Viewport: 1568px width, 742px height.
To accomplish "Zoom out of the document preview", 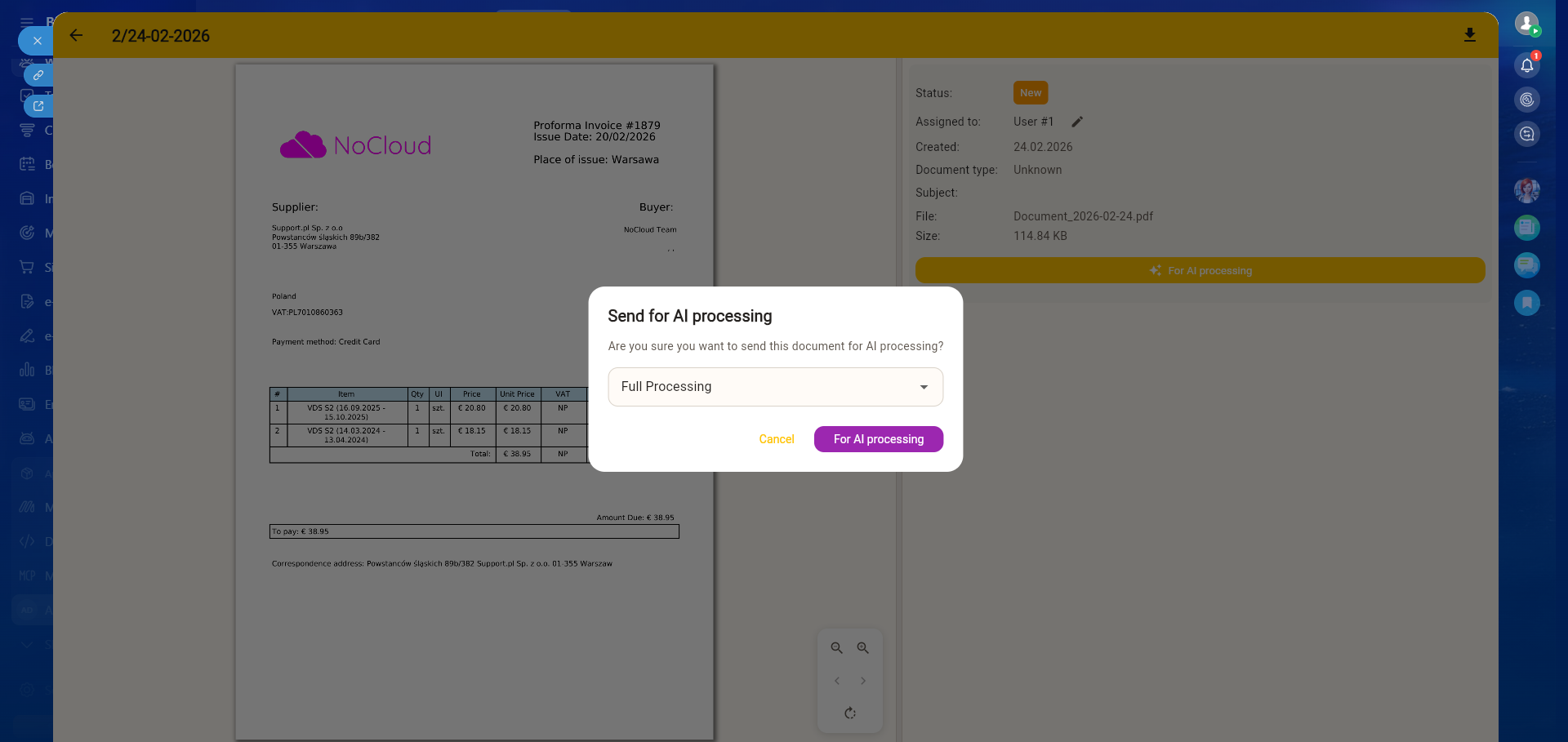I will click(x=837, y=648).
